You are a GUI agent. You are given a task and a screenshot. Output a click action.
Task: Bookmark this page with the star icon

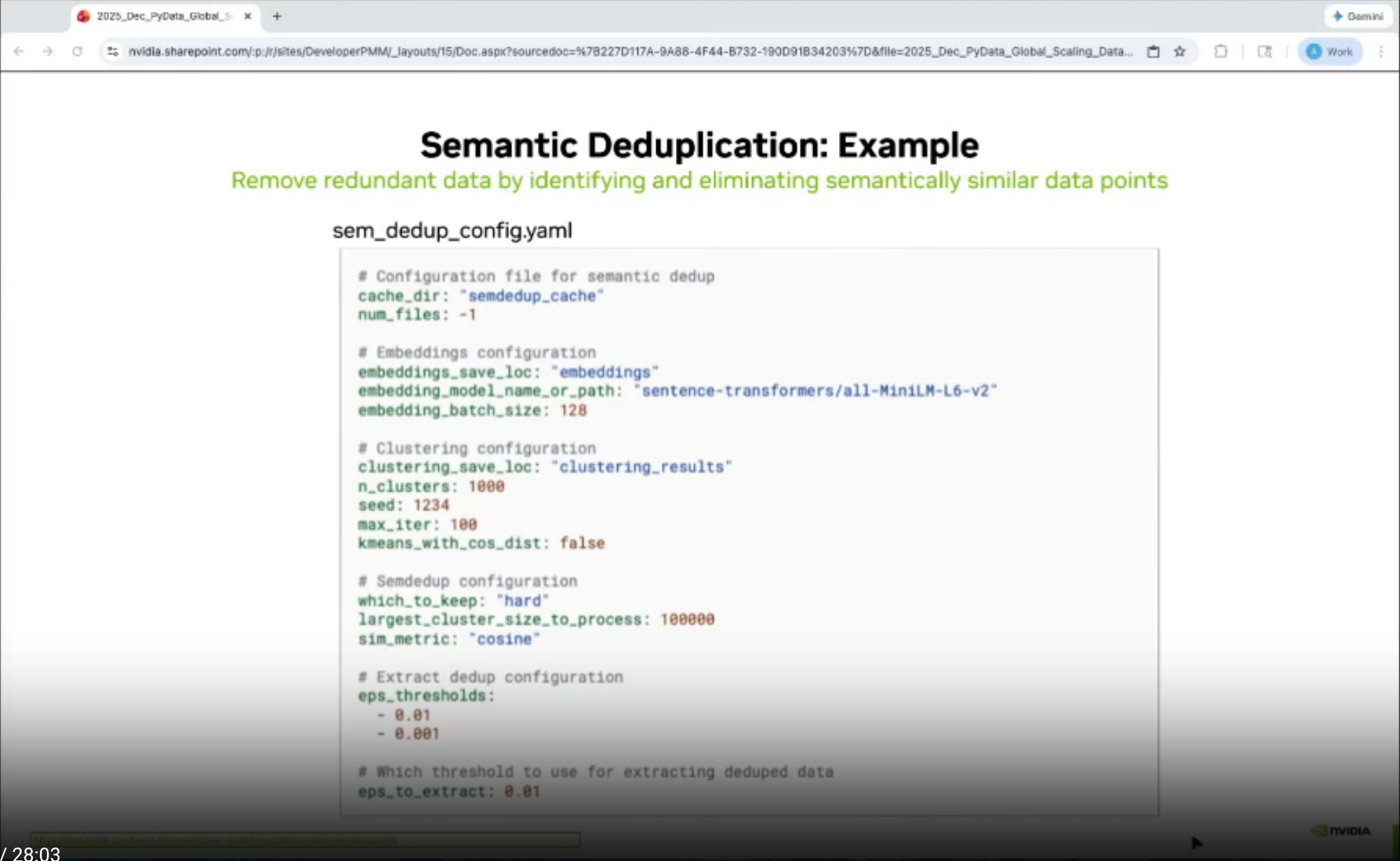[x=1180, y=51]
